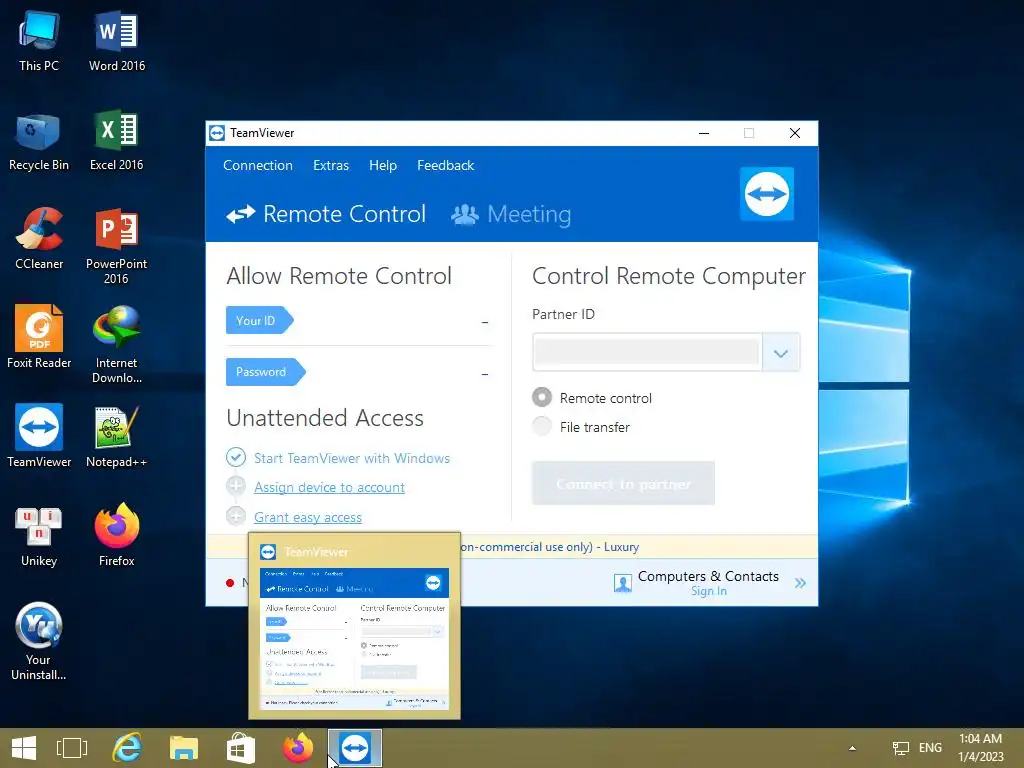Toggle Start TeamViewer with Windows check

coord(236,457)
